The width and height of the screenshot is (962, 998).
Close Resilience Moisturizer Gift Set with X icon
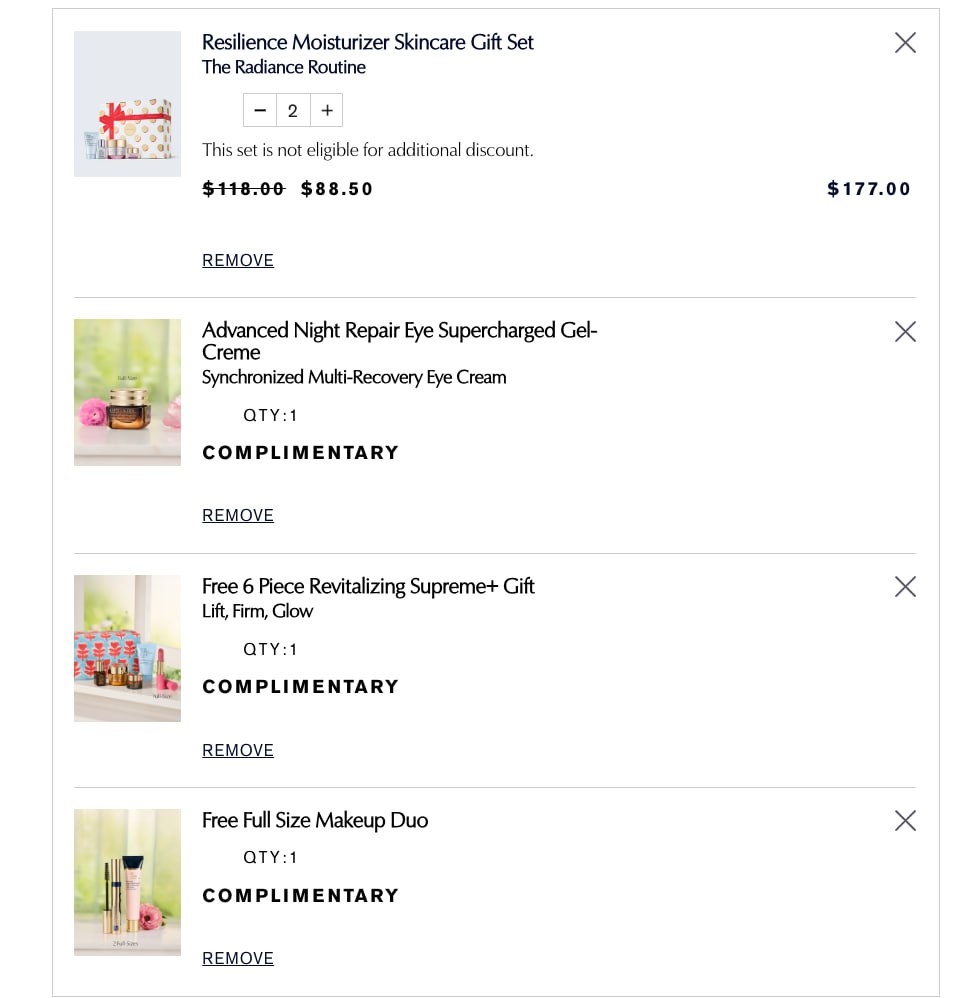pyautogui.click(x=905, y=42)
